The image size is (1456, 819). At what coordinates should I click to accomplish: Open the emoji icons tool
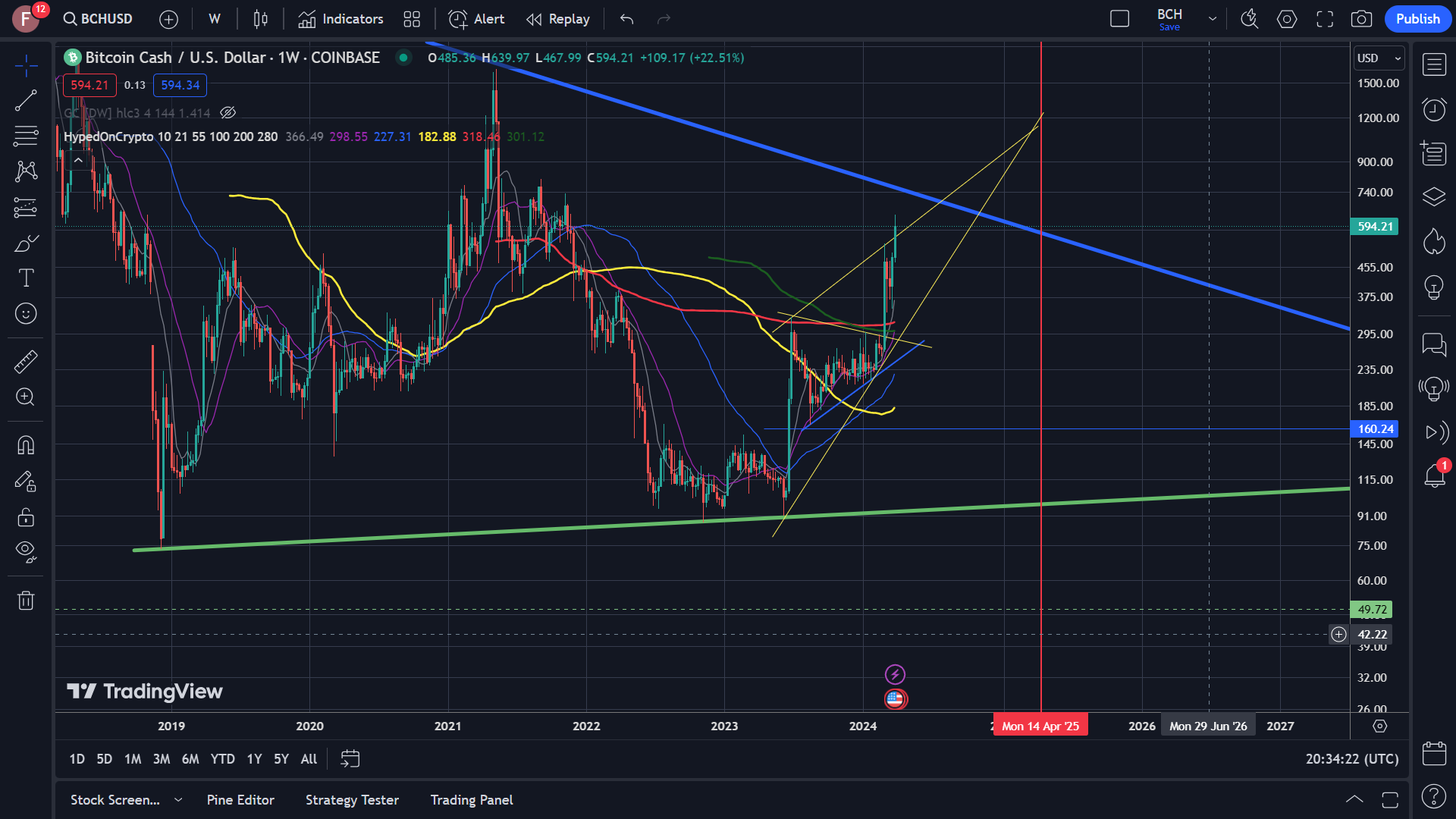[26, 313]
